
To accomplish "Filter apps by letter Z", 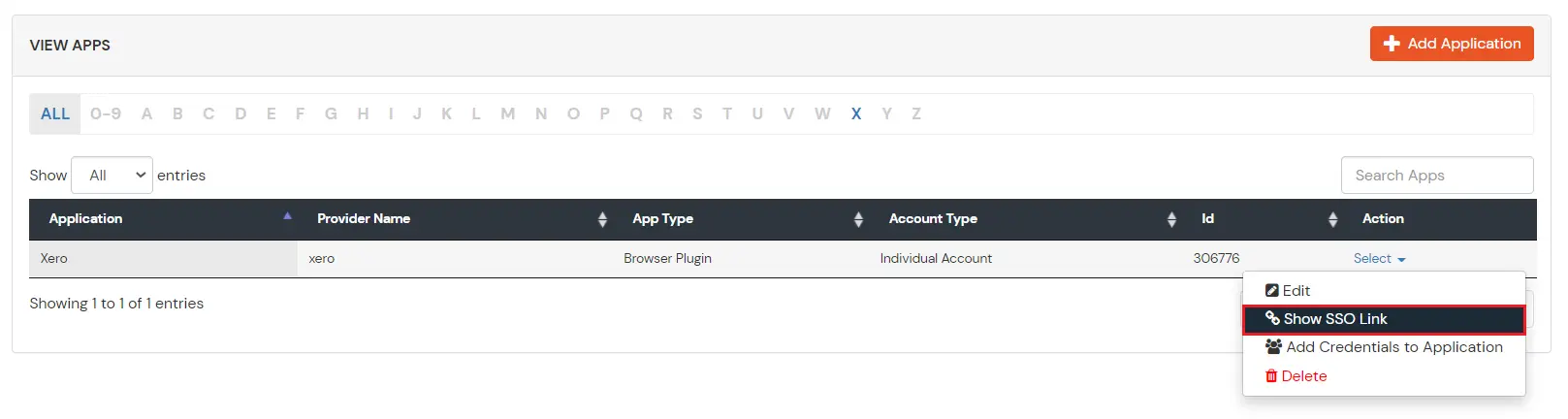I will pos(915,113).
